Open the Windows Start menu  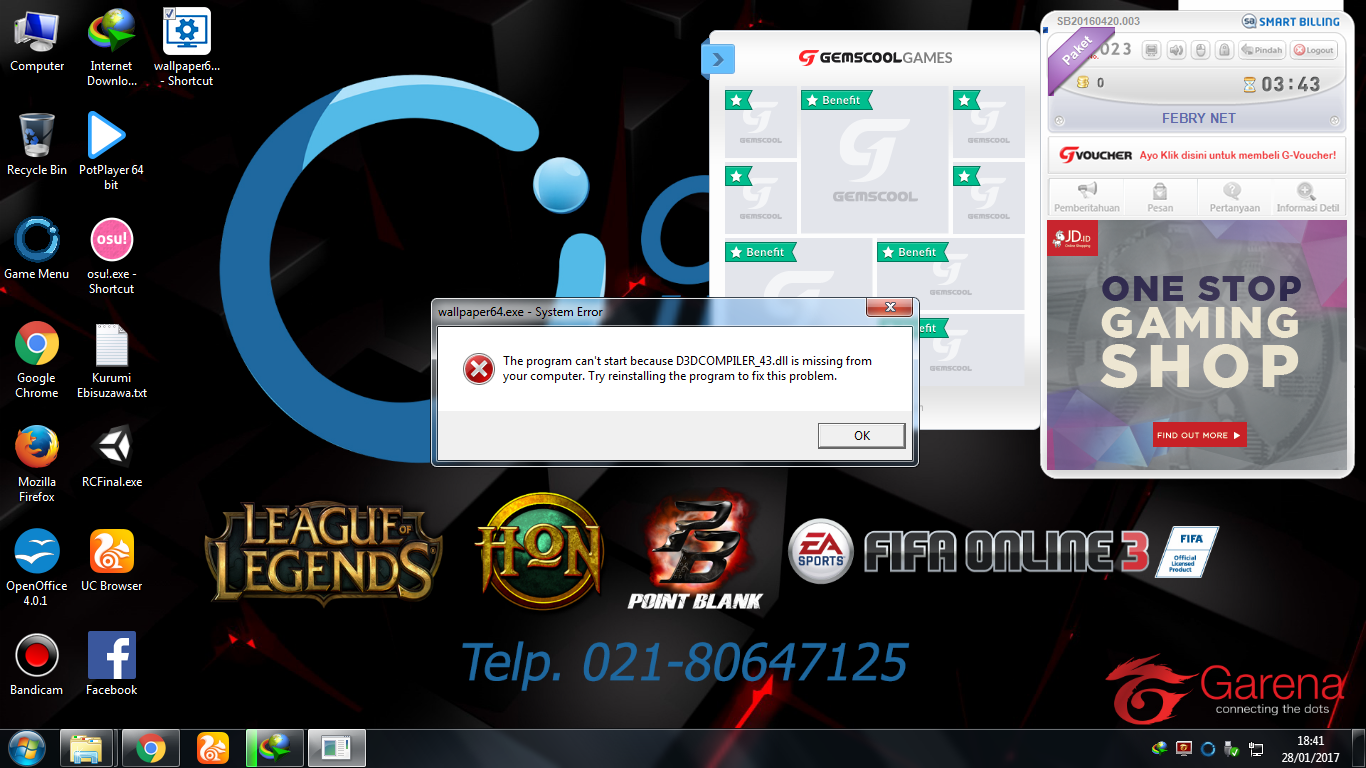click(x=26, y=748)
